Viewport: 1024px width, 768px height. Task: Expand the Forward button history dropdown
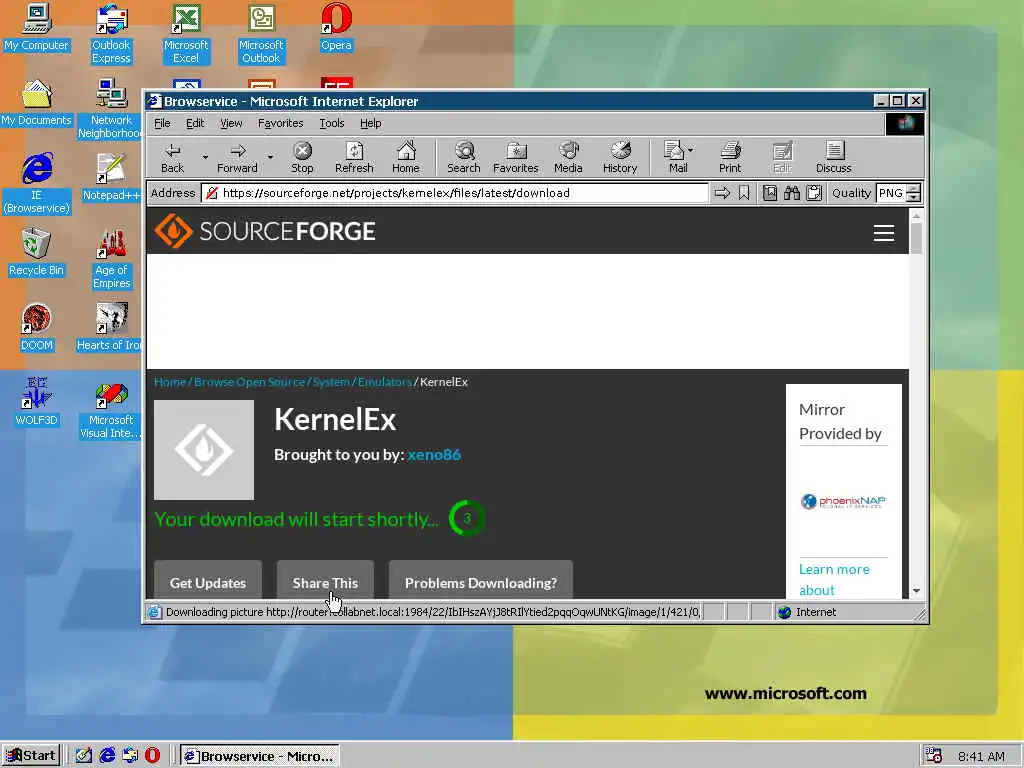click(270, 157)
